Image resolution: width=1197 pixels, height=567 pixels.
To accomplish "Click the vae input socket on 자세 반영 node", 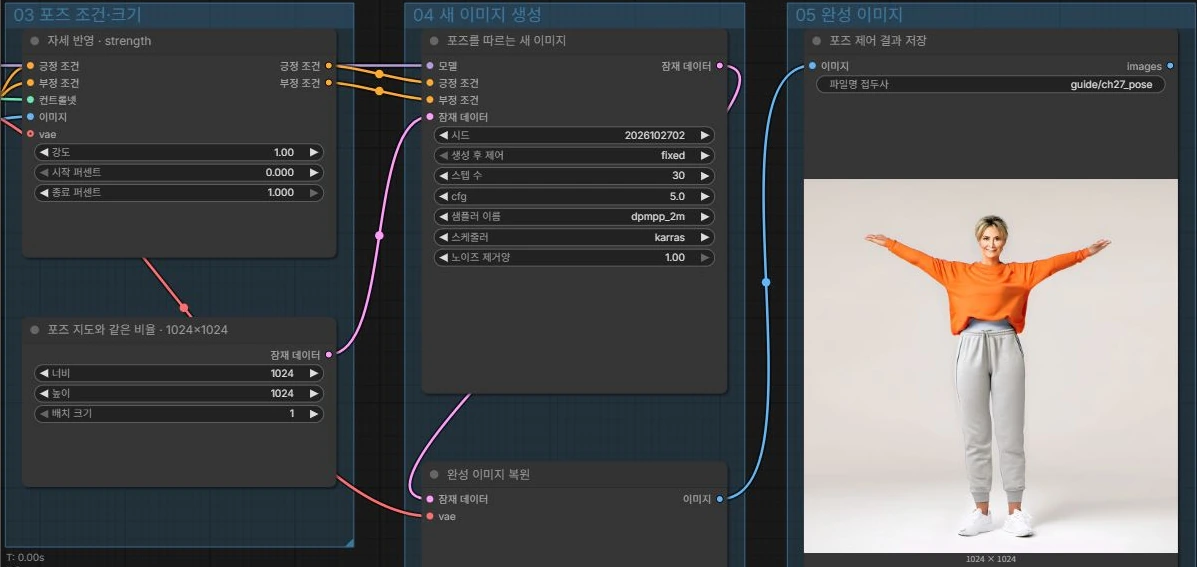I will (x=31, y=134).
